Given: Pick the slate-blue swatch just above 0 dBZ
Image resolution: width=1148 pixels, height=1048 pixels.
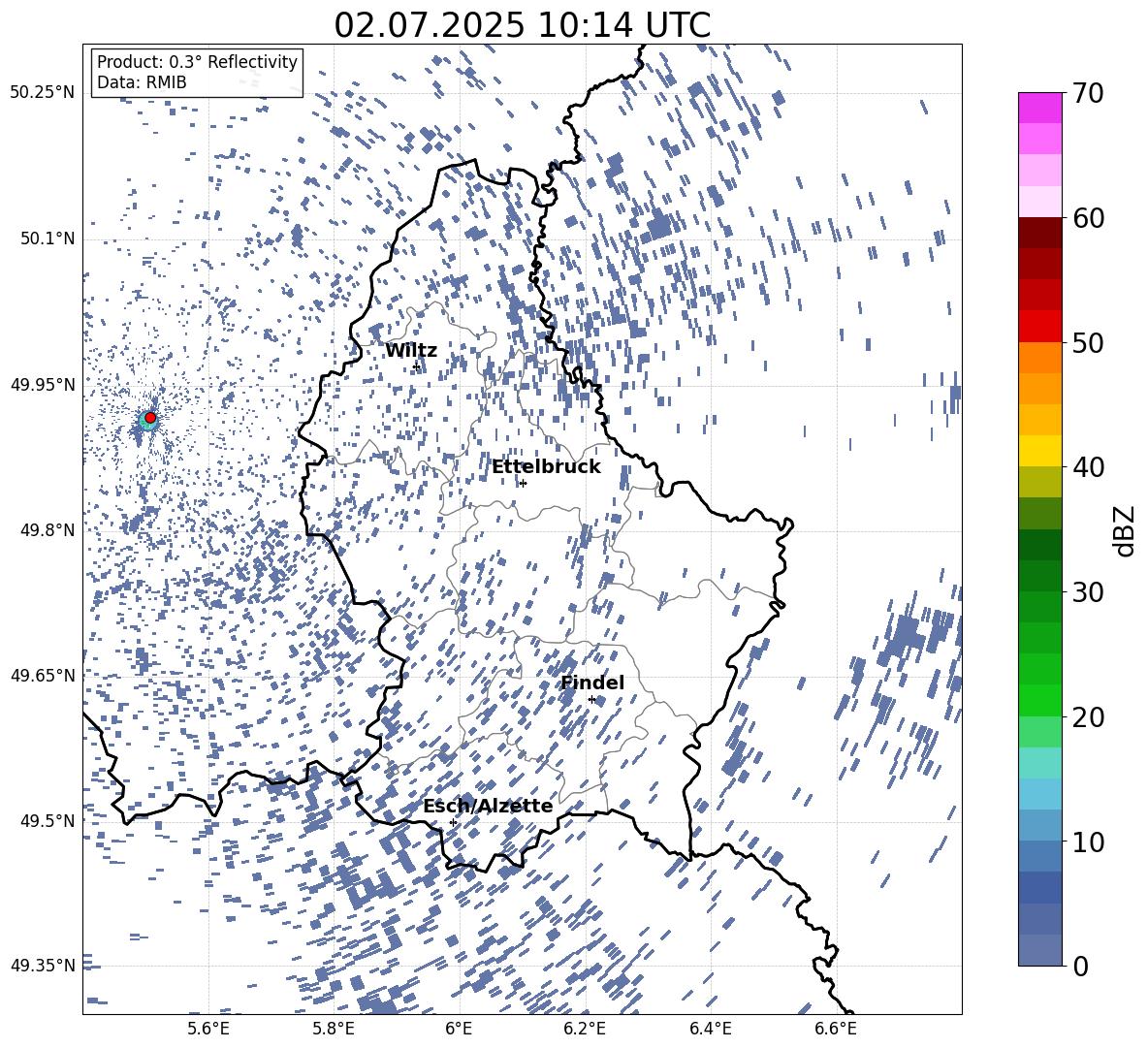Looking at the screenshot, I should pyautogui.click(x=1040, y=950).
